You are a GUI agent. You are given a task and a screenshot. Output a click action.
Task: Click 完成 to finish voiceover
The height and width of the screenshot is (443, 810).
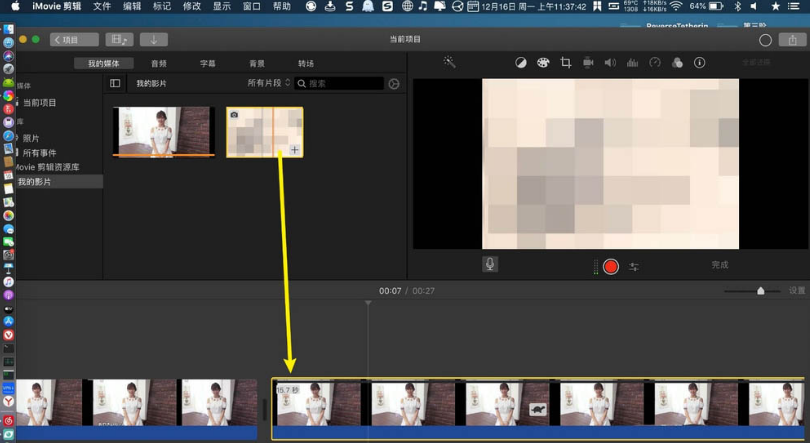[720, 265]
